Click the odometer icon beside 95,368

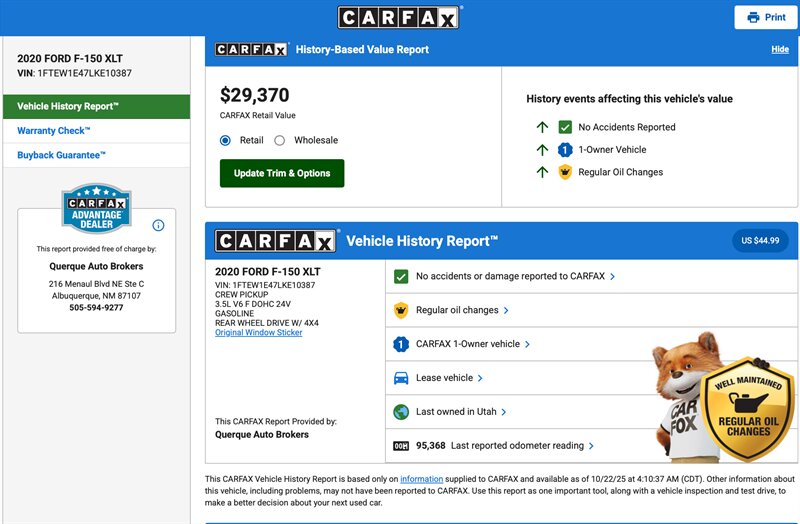pyautogui.click(x=401, y=446)
